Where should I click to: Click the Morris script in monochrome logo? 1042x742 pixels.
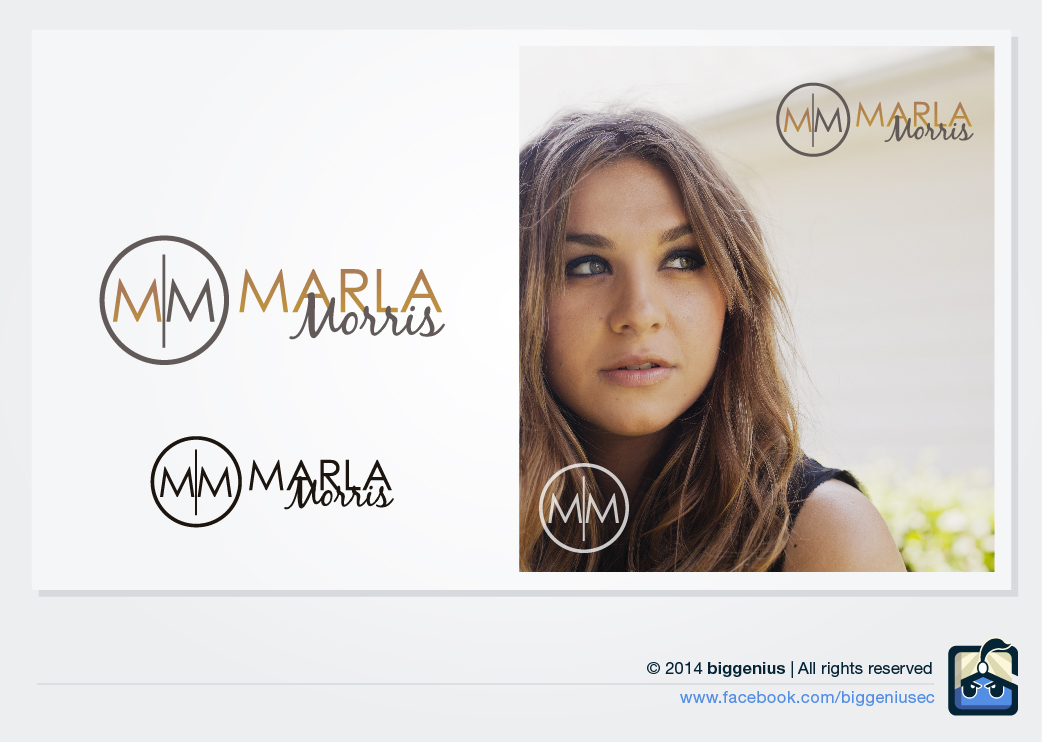pos(339,495)
